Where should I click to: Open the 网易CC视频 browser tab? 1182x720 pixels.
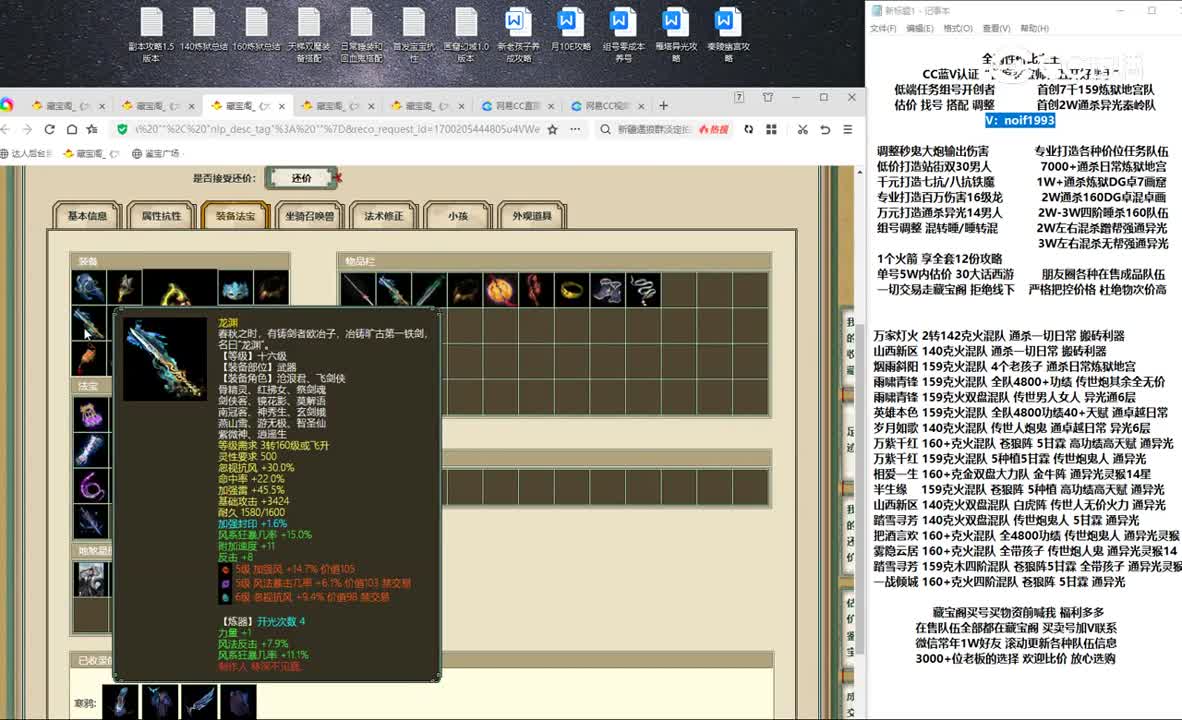(607, 106)
